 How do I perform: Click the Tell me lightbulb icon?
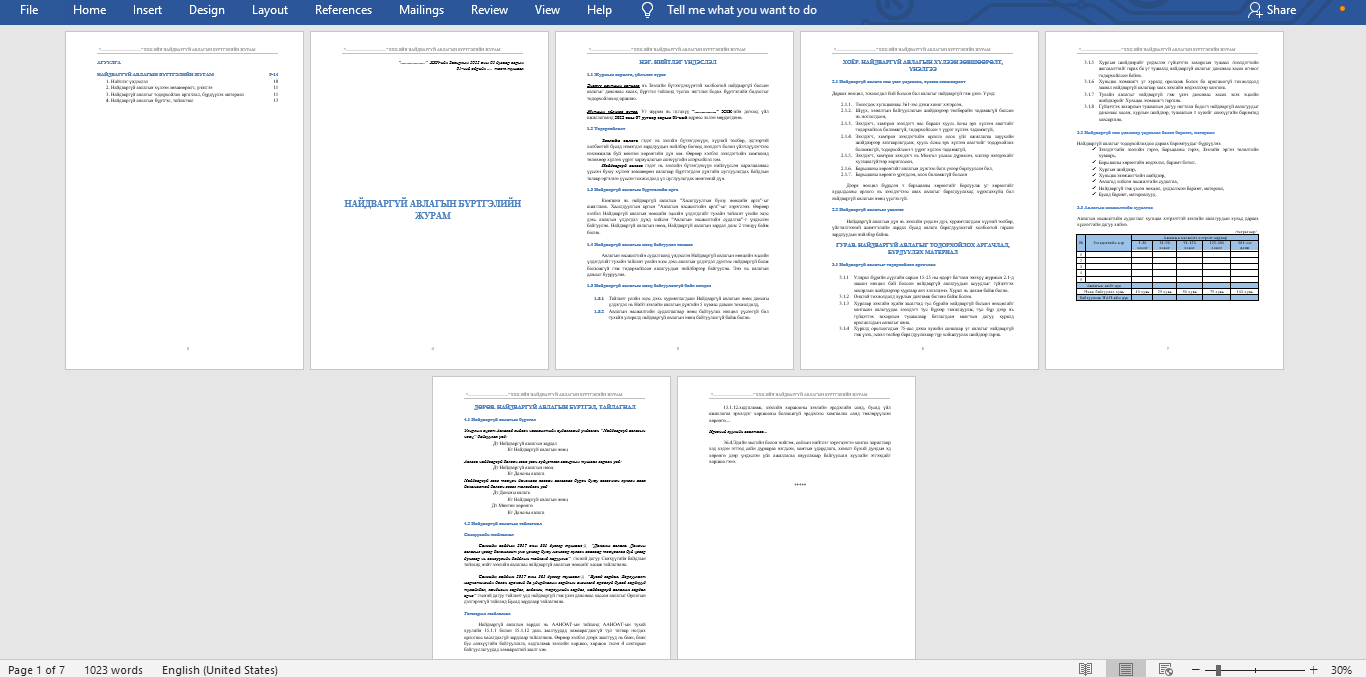click(648, 10)
